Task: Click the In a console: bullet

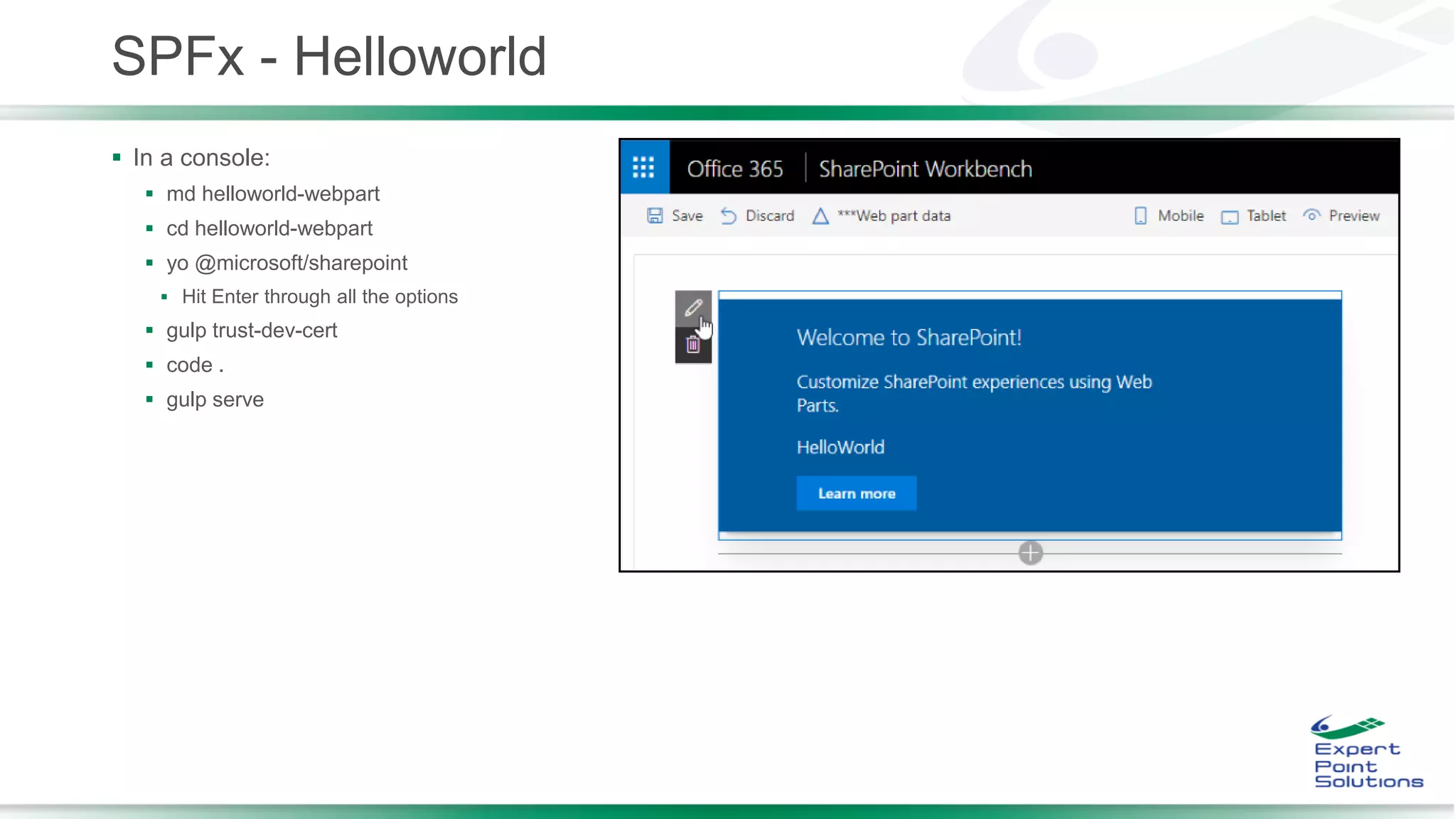Action: click(x=201, y=158)
